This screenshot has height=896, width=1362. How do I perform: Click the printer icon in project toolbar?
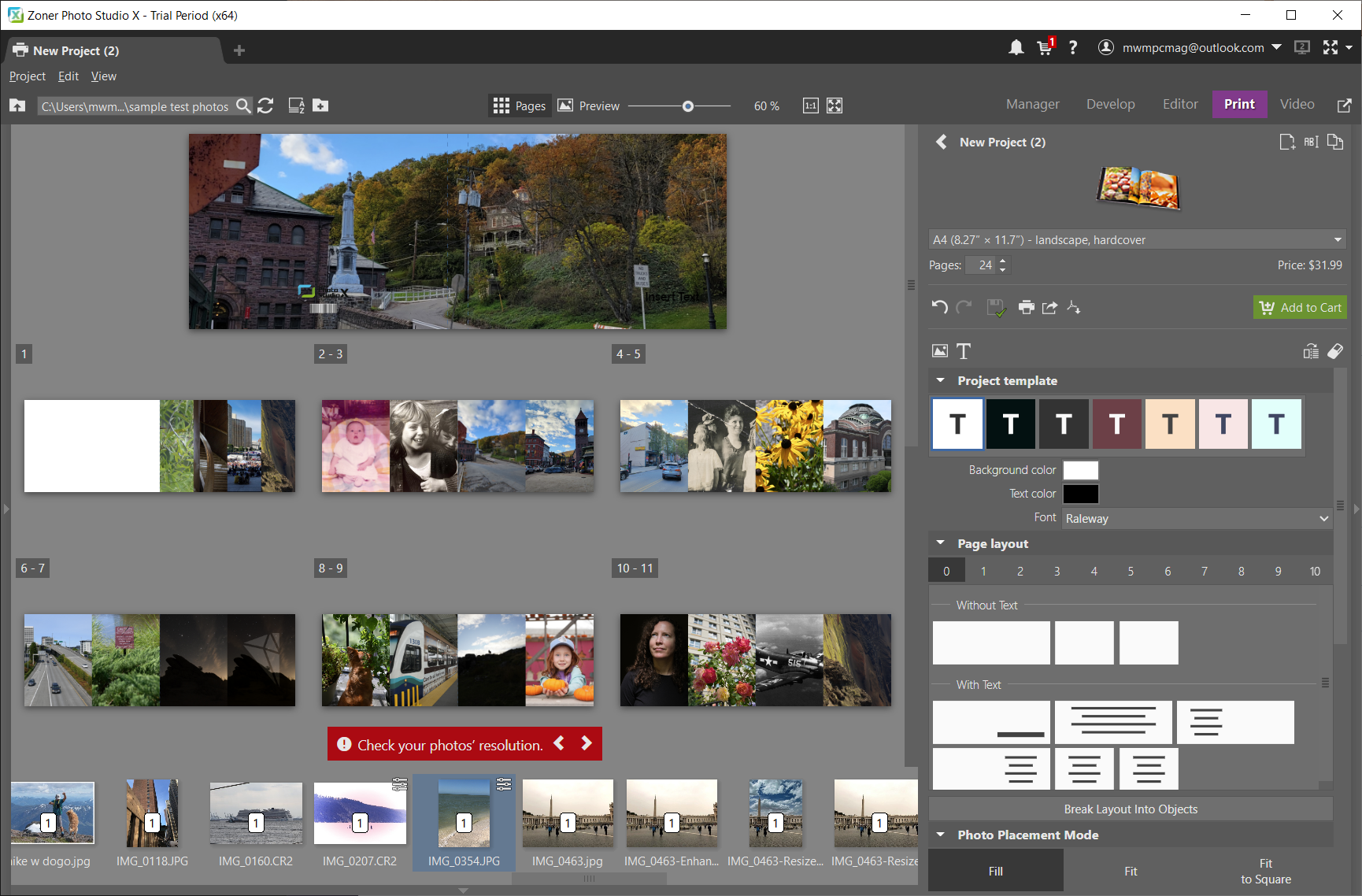point(1026,307)
